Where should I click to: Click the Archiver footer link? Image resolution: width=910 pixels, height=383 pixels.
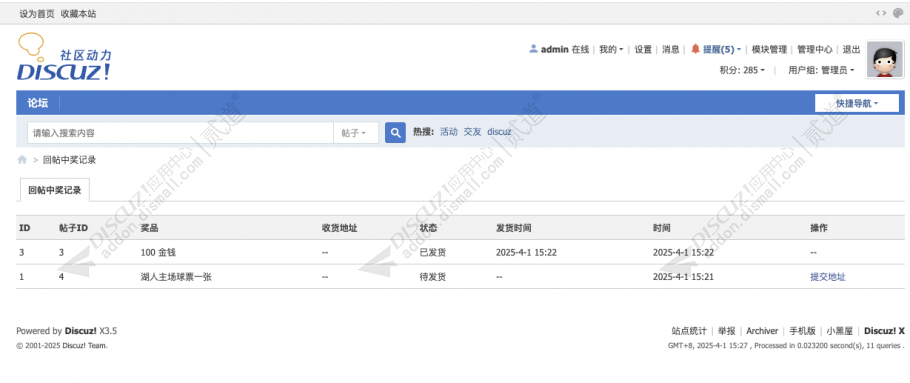762,331
